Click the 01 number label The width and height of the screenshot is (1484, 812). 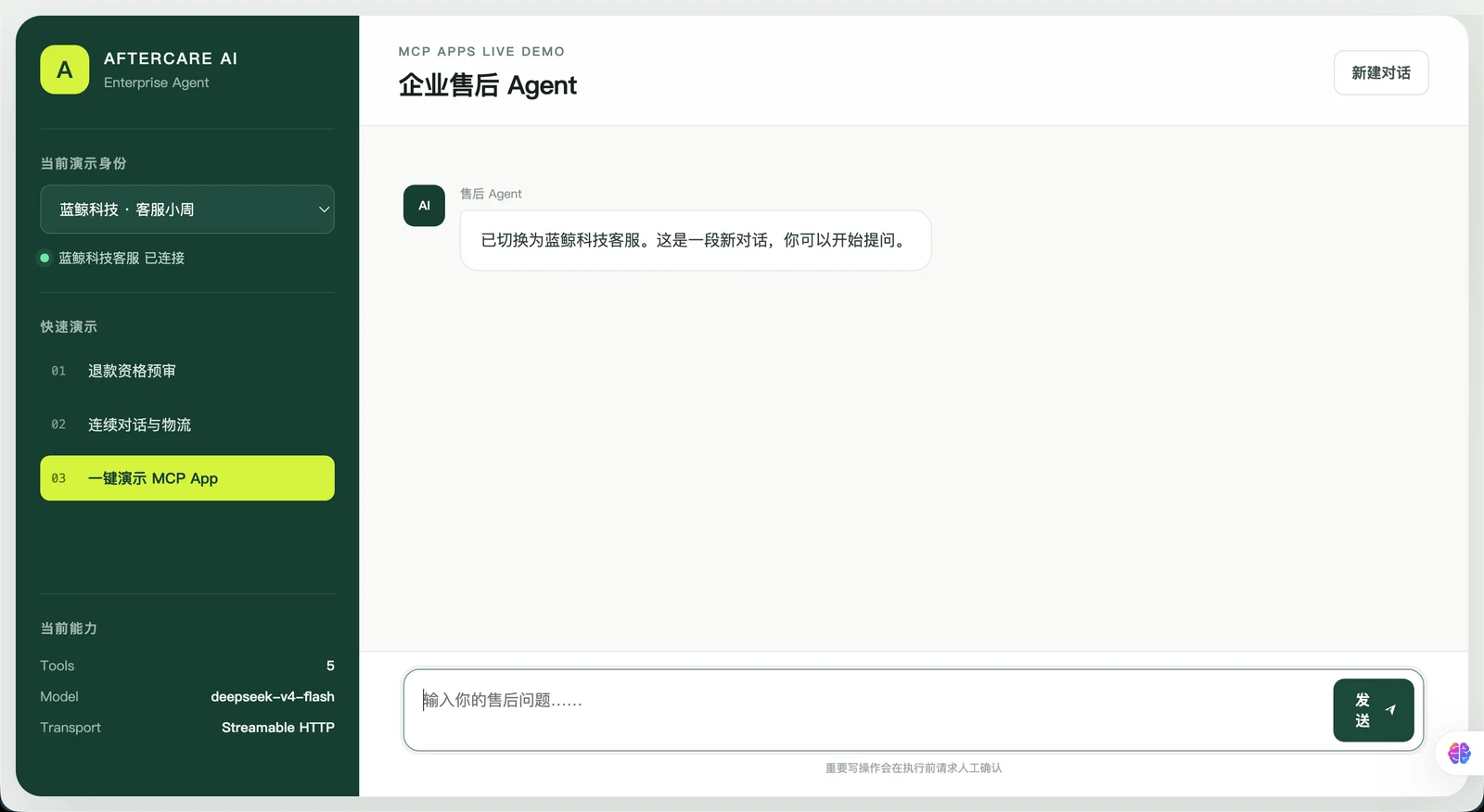point(58,371)
